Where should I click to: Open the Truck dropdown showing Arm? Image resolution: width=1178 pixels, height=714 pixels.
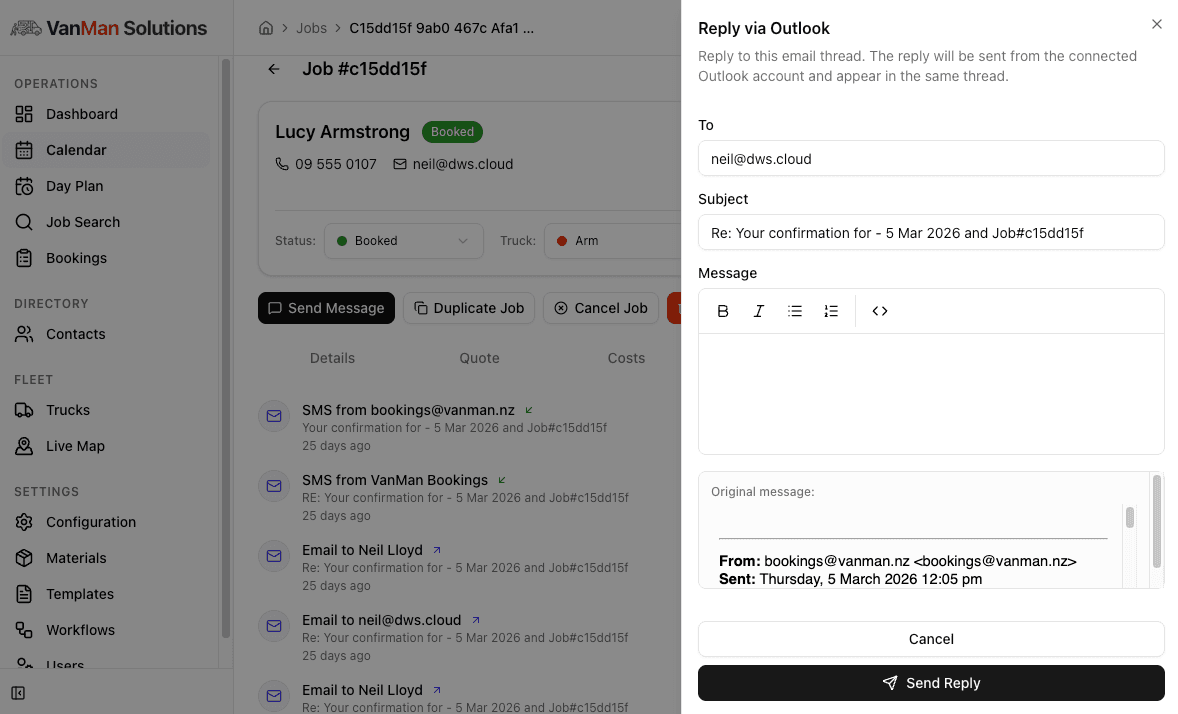coord(612,241)
